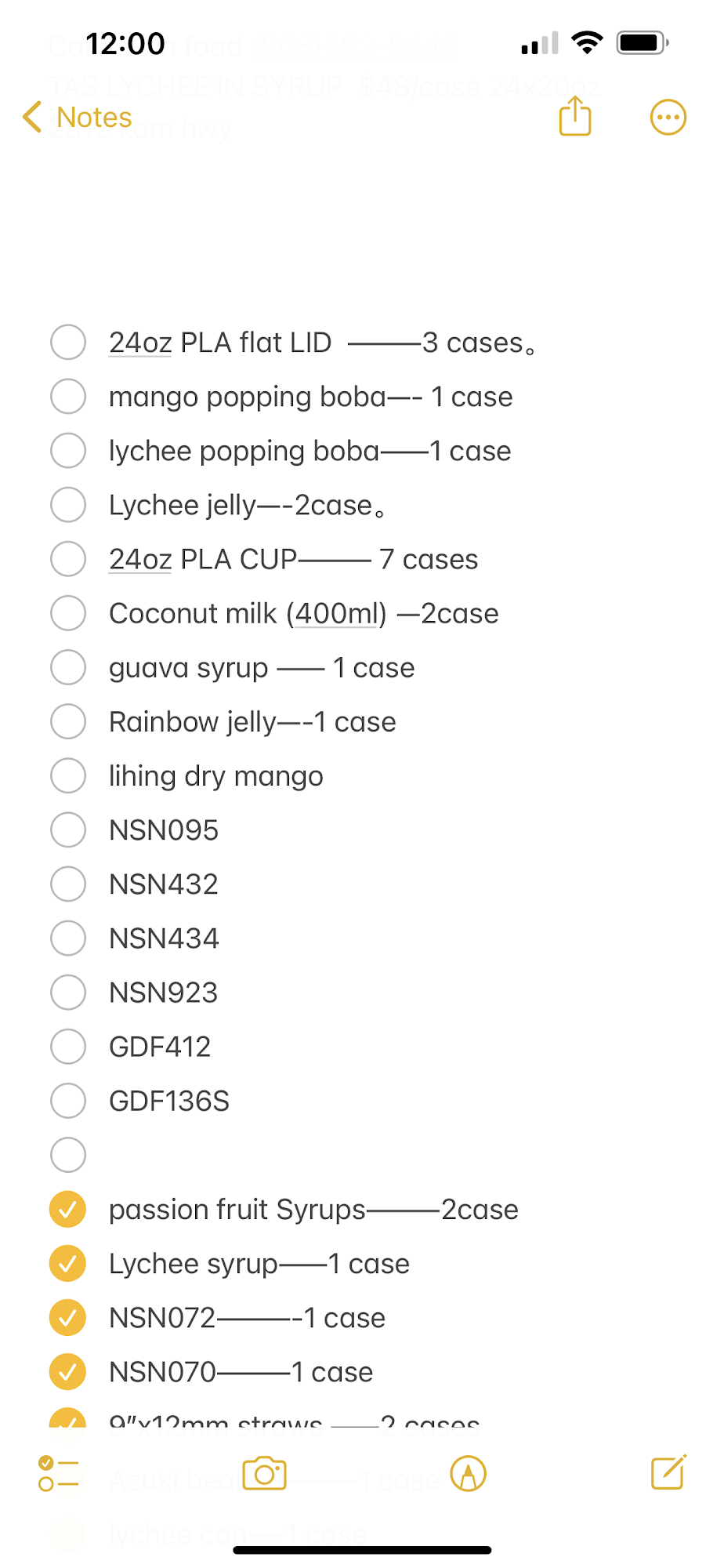This screenshot has height=1568, width=724.
Task: Tap the share icon
Action: (574, 117)
